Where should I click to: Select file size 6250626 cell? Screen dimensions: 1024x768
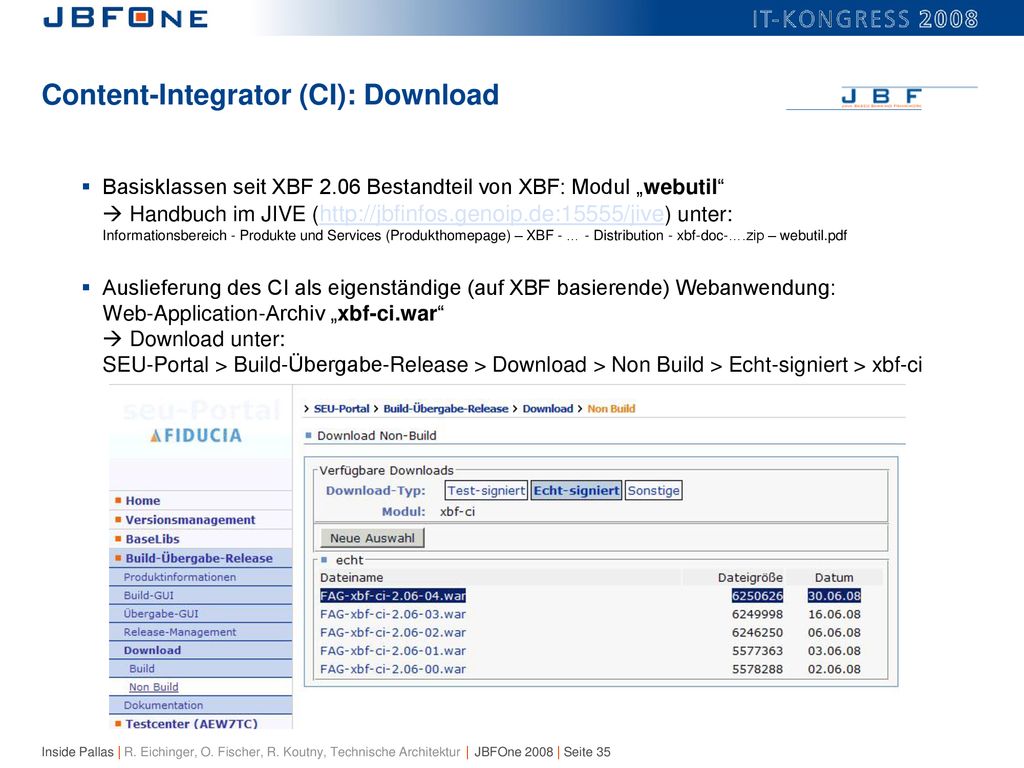(x=757, y=596)
